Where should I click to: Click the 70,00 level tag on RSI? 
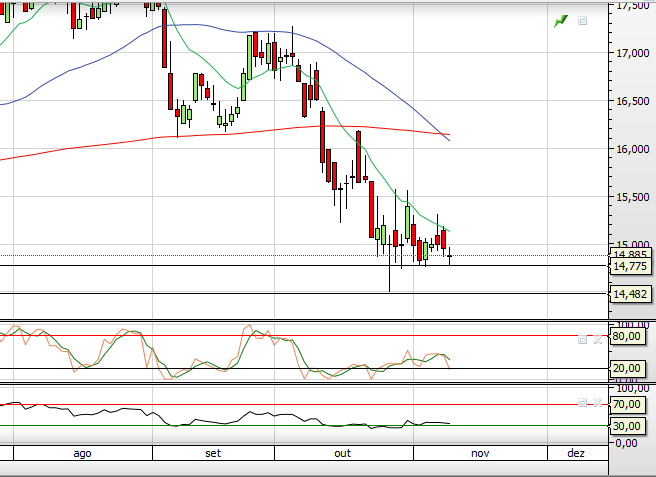pyautogui.click(x=626, y=404)
